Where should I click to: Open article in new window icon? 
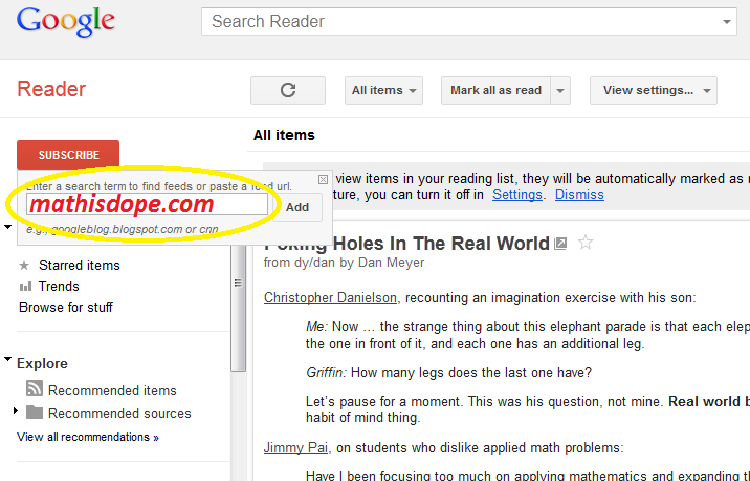click(561, 243)
